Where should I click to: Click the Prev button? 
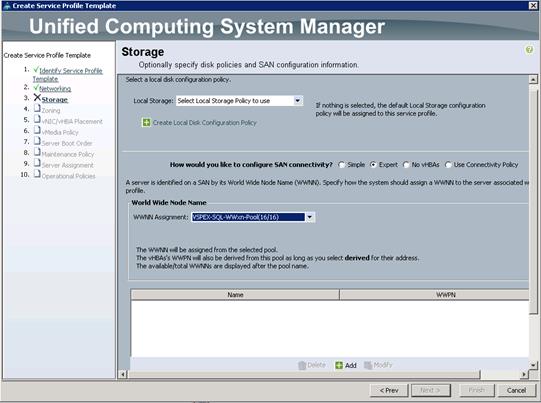pyautogui.click(x=389, y=390)
